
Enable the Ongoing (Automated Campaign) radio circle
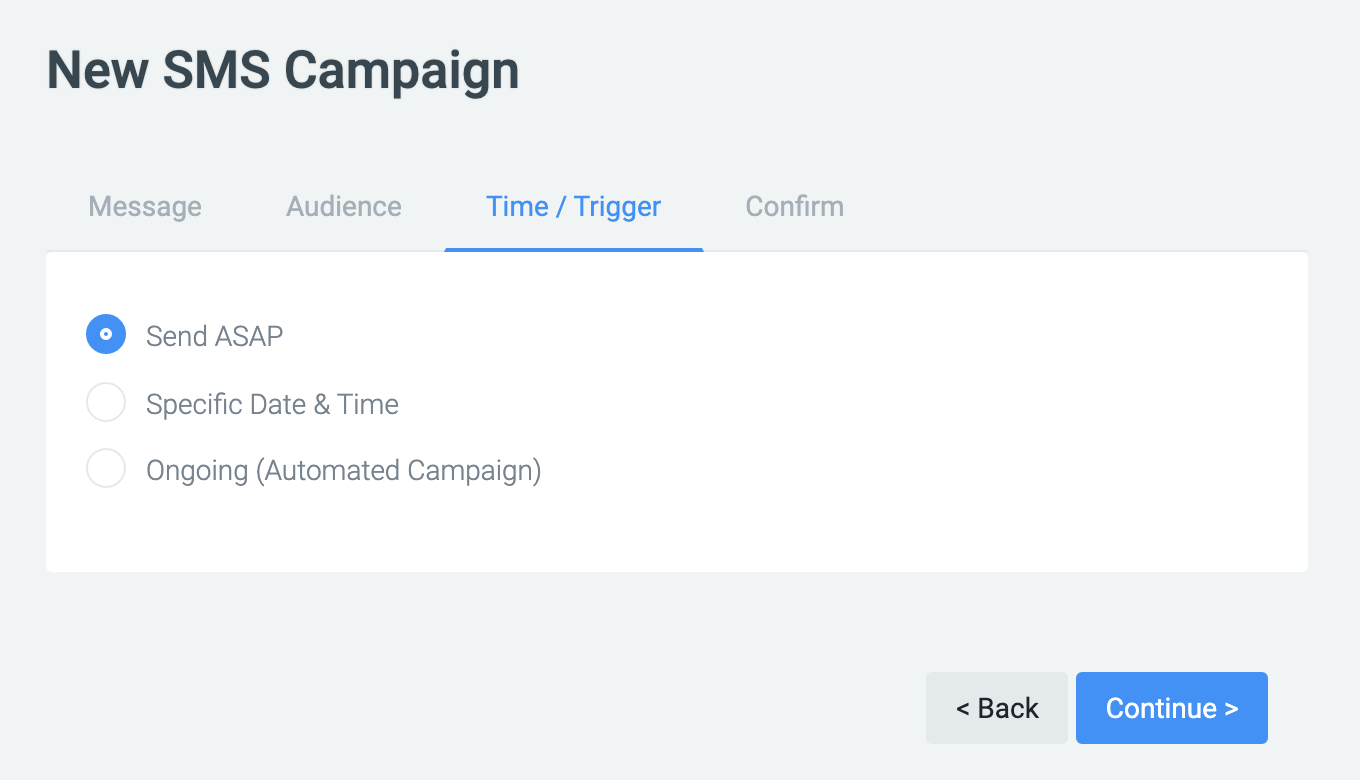click(106, 469)
